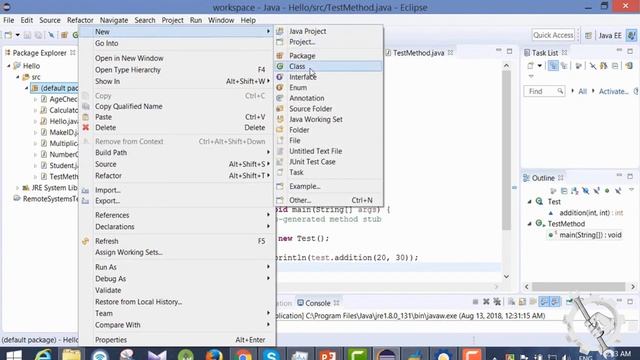Image resolution: width=640 pixels, height=360 pixels.
Task: Click Assign Working Sets... entry
Action: [178, 252]
